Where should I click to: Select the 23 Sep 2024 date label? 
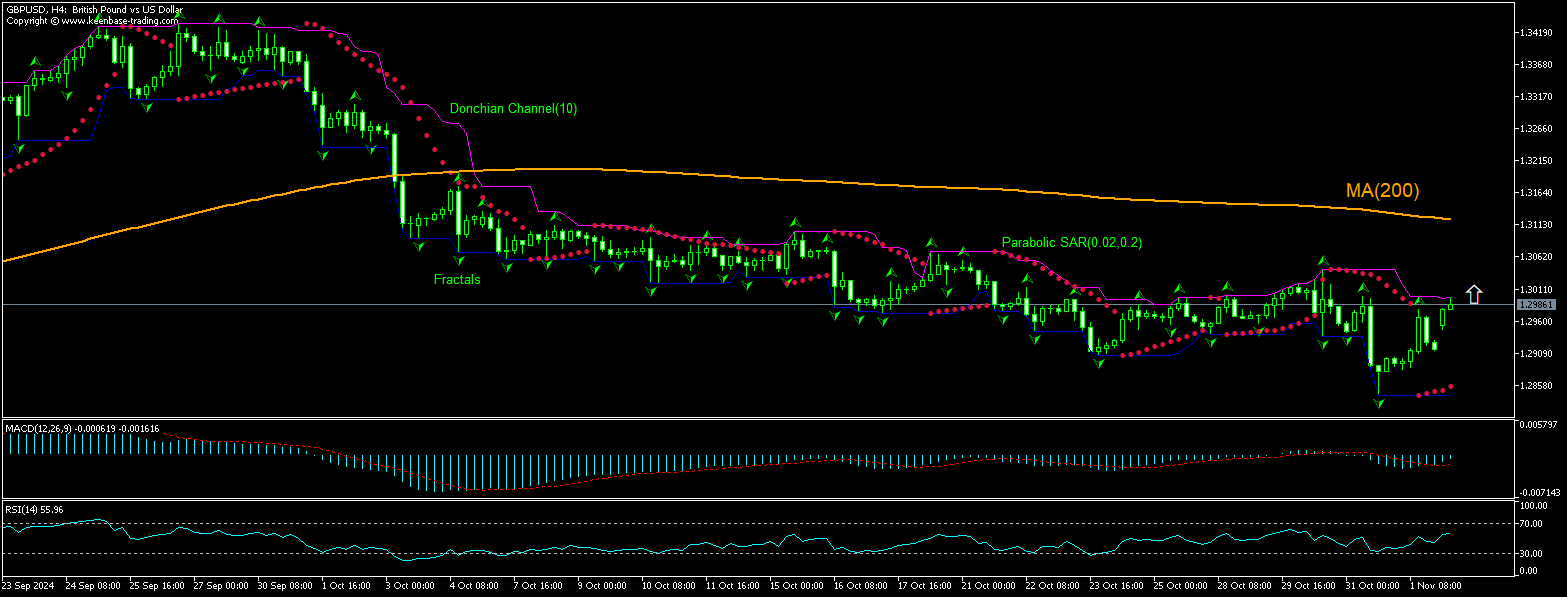click(27, 584)
